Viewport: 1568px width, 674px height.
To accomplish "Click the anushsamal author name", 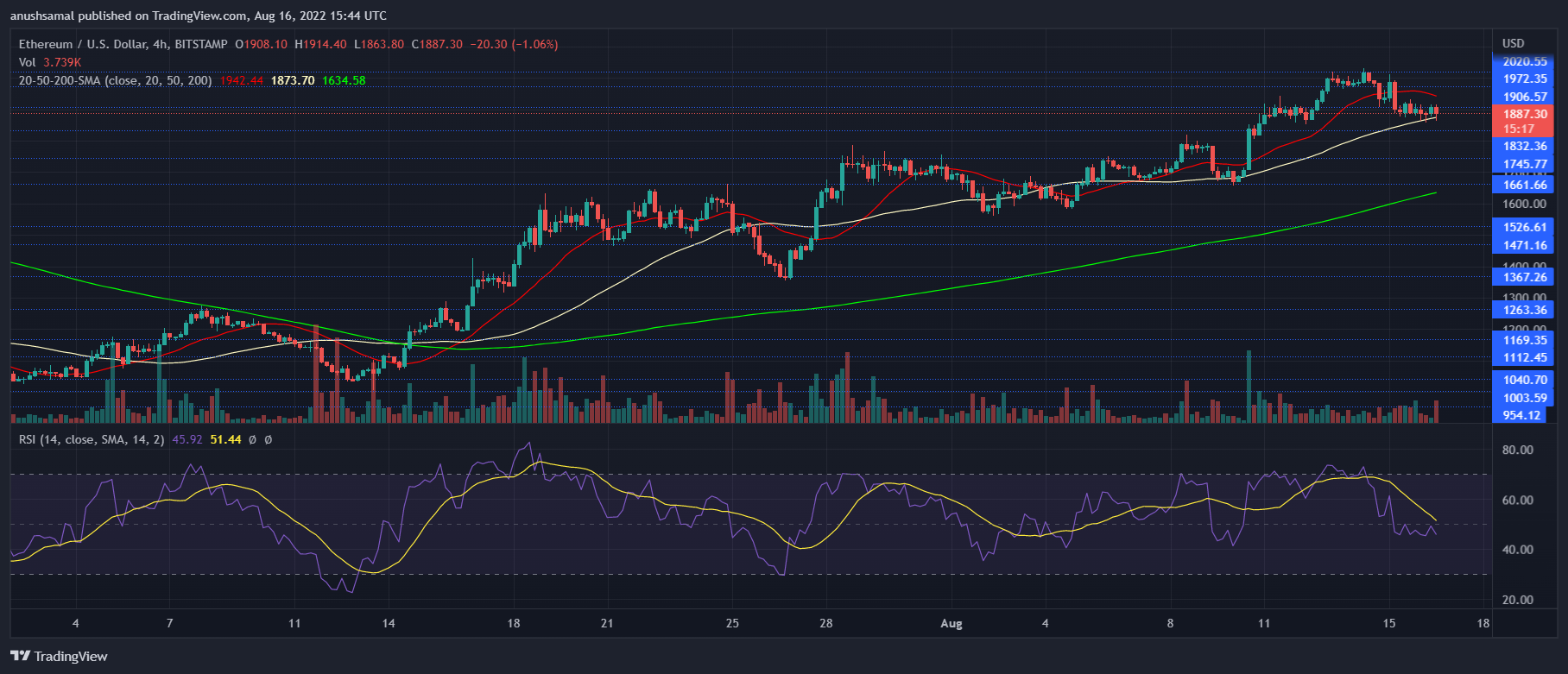I will coord(44,16).
